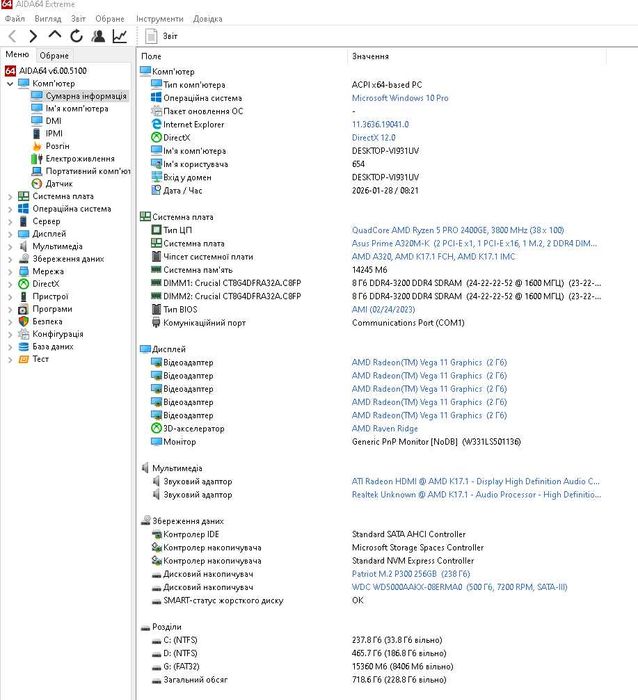Open the DirectX 12.0 link
This screenshot has width=638, height=700.
[374, 138]
